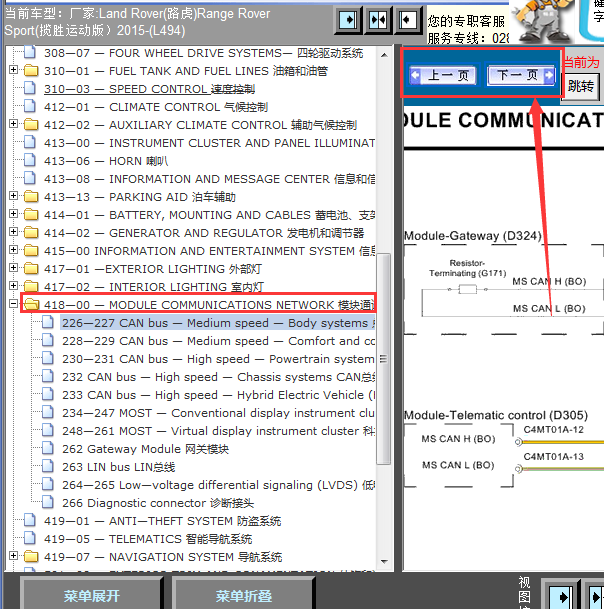Viewport: 604px width, 609px height.
Task: Click folder icon of 414-02 Generator and Regulator
Action: [31, 233]
